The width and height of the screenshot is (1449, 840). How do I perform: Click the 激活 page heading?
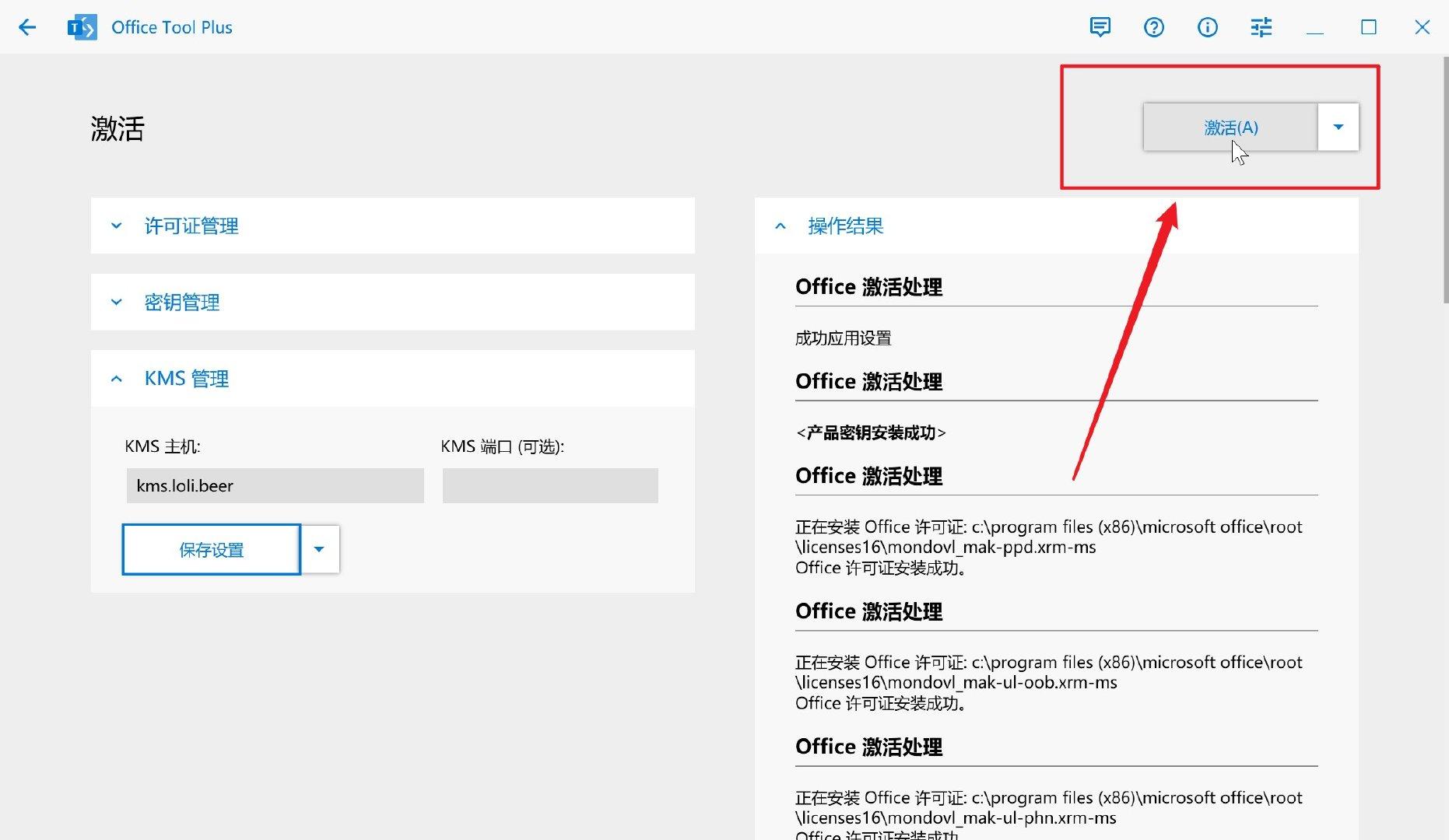[x=118, y=128]
